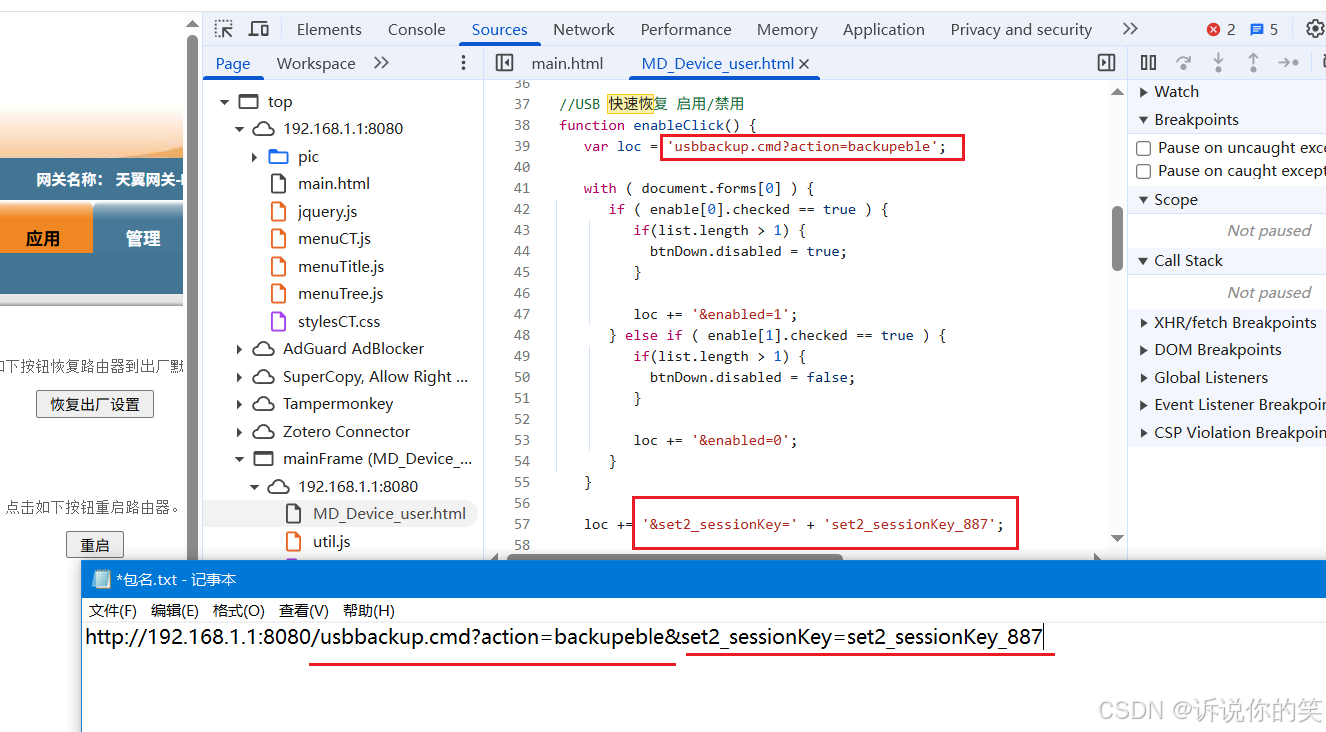The width and height of the screenshot is (1326, 732).
Task: Step over next function call icon
Action: tap(1184, 63)
